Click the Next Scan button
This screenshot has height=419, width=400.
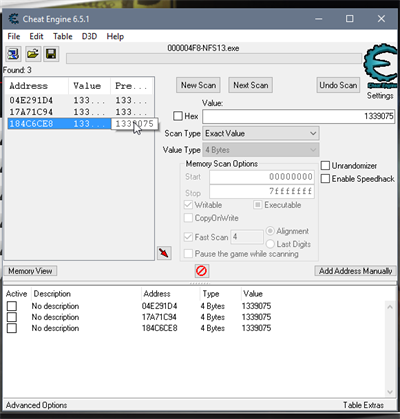pos(251,85)
